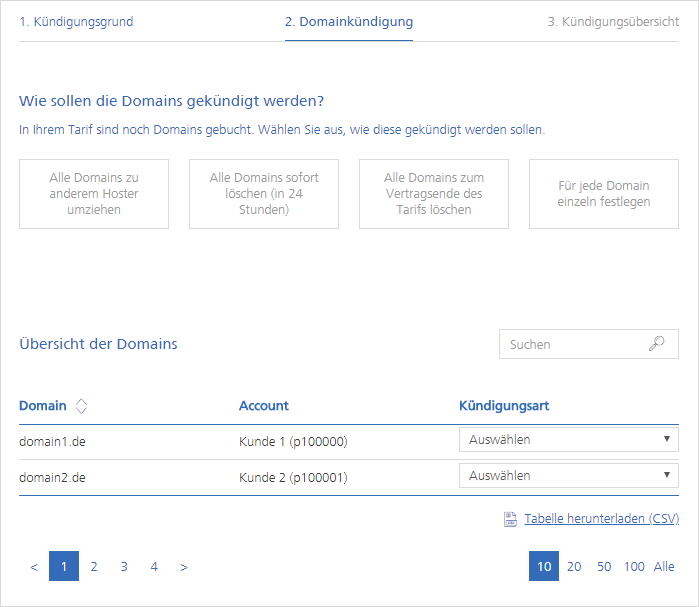Select 'Alle Domains zum Vertragsende löschen'
This screenshot has height=607, width=699.
[x=434, y=194]
